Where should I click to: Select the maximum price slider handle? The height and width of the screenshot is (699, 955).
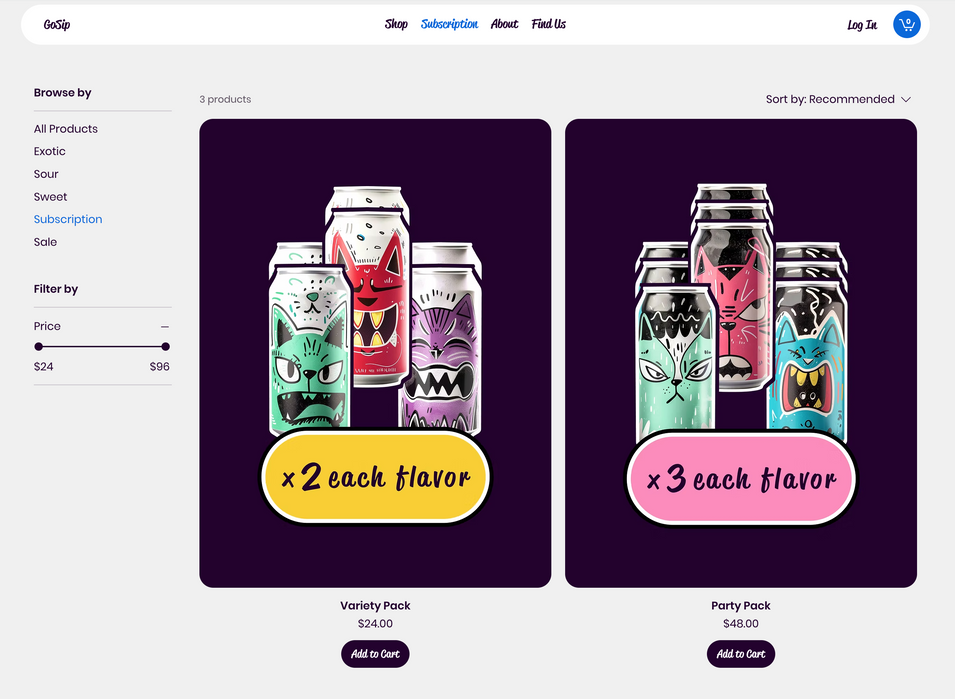coord(166,346)
